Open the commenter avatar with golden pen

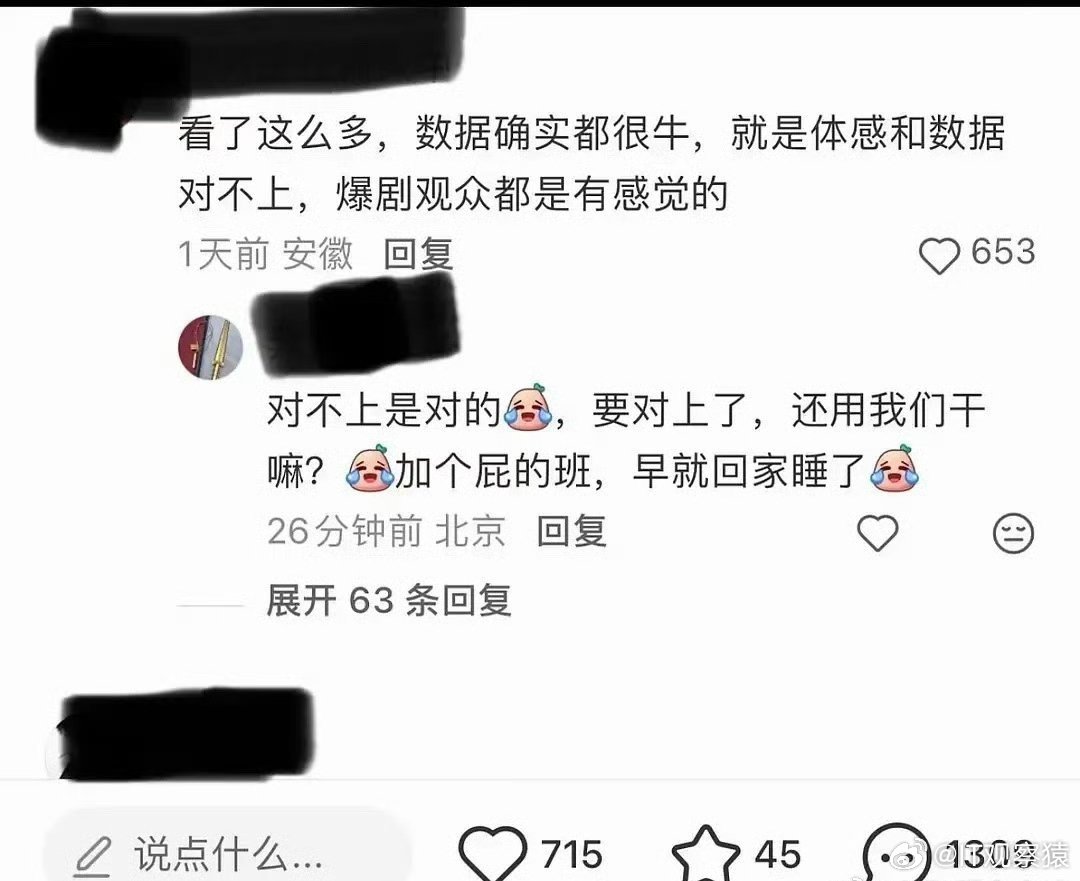(x=211, y=347)
